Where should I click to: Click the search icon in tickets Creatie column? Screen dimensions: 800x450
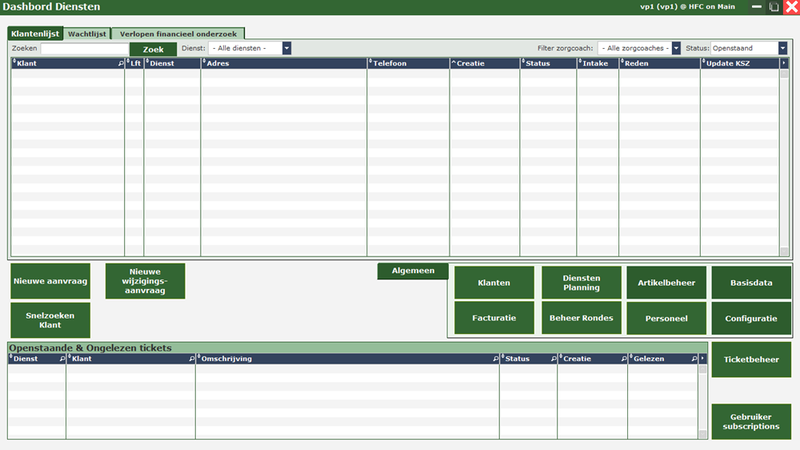(622, 358)
